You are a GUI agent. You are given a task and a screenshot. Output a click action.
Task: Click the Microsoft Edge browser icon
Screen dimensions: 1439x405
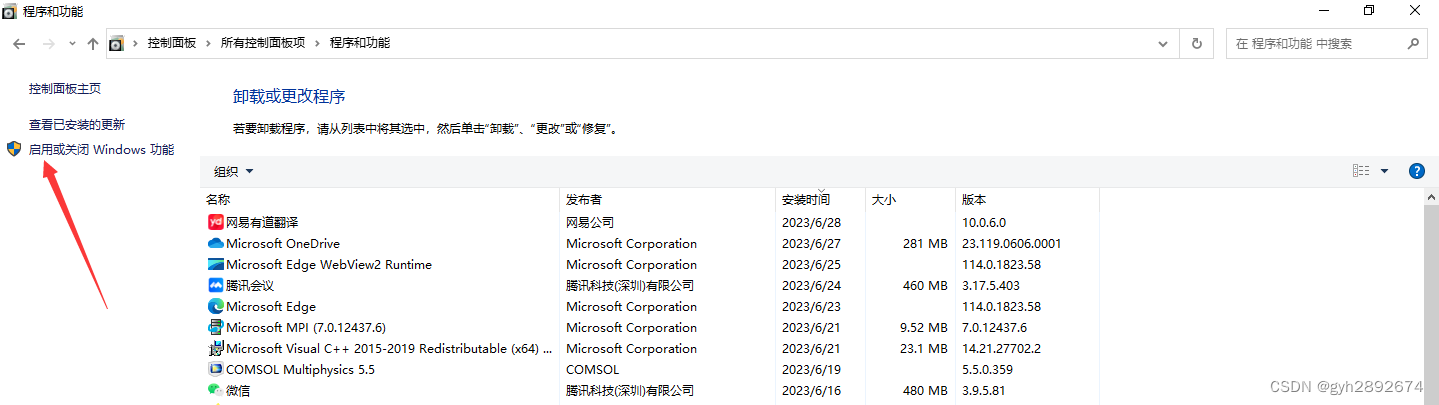tap(215, 306)
